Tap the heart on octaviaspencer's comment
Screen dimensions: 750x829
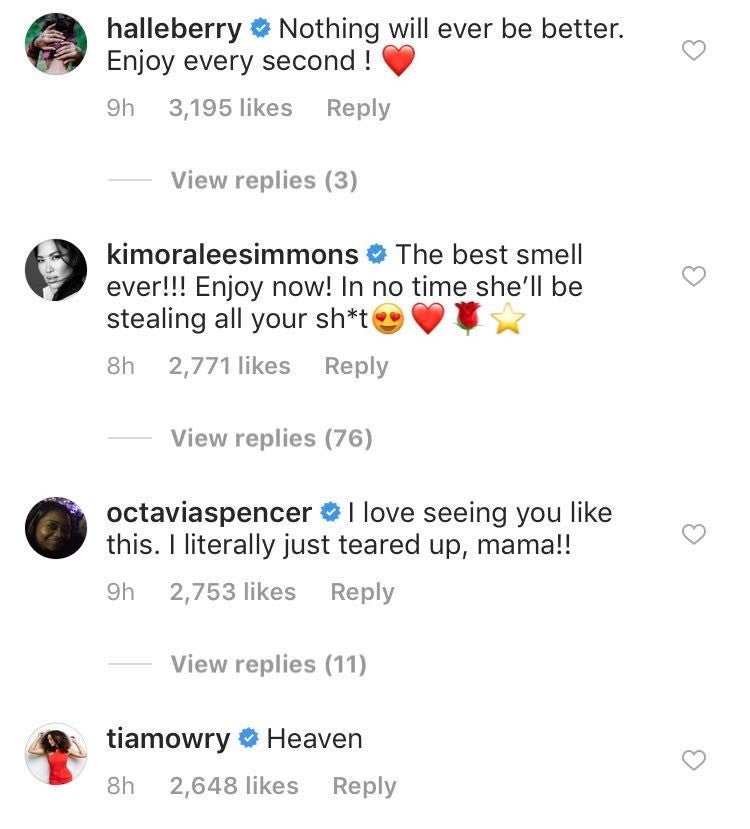693,535
